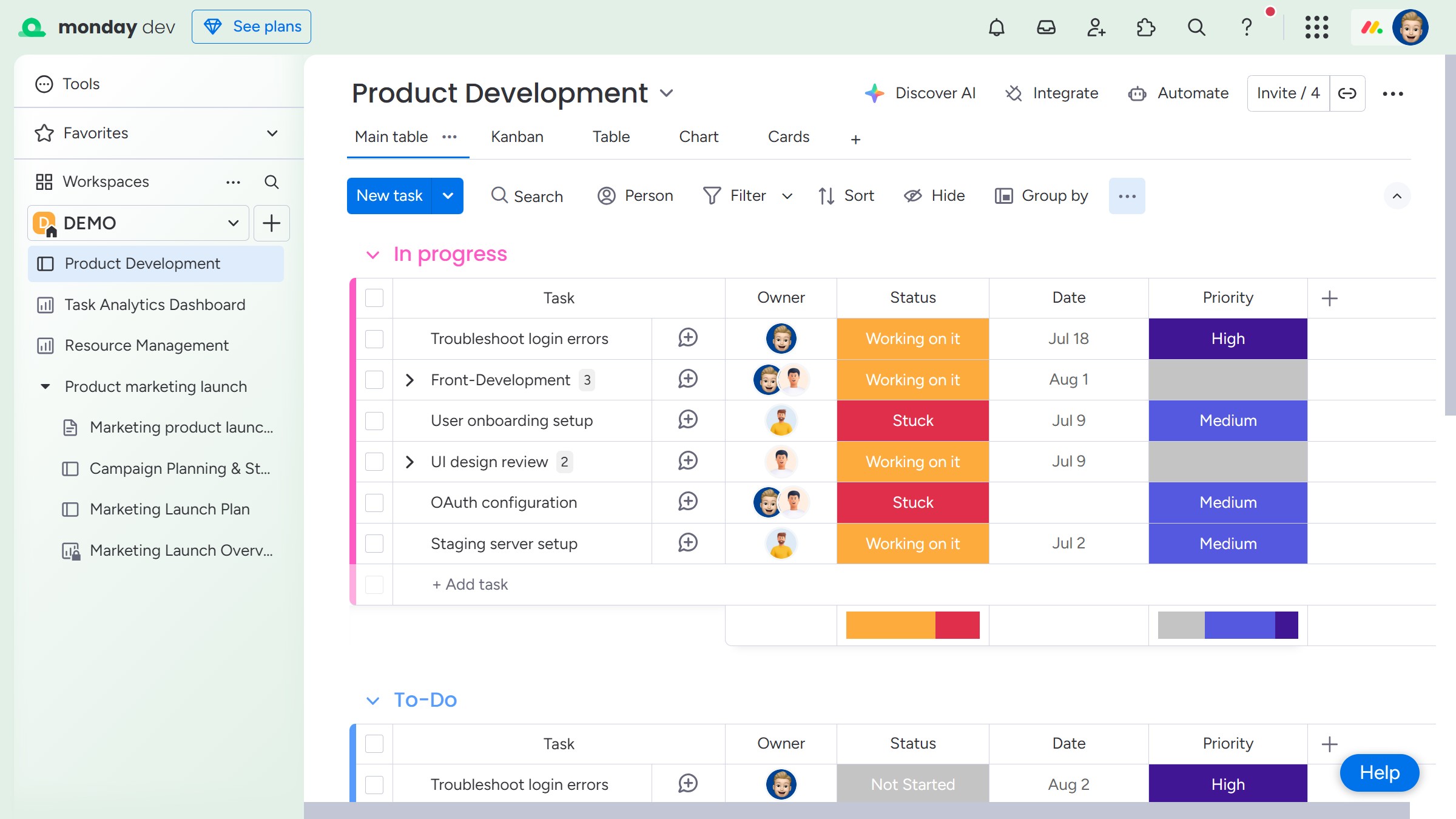Open the help question mark icon
Image resolution: width=1456 pixels, height=819 pixels.
(x=1246, y=27)
